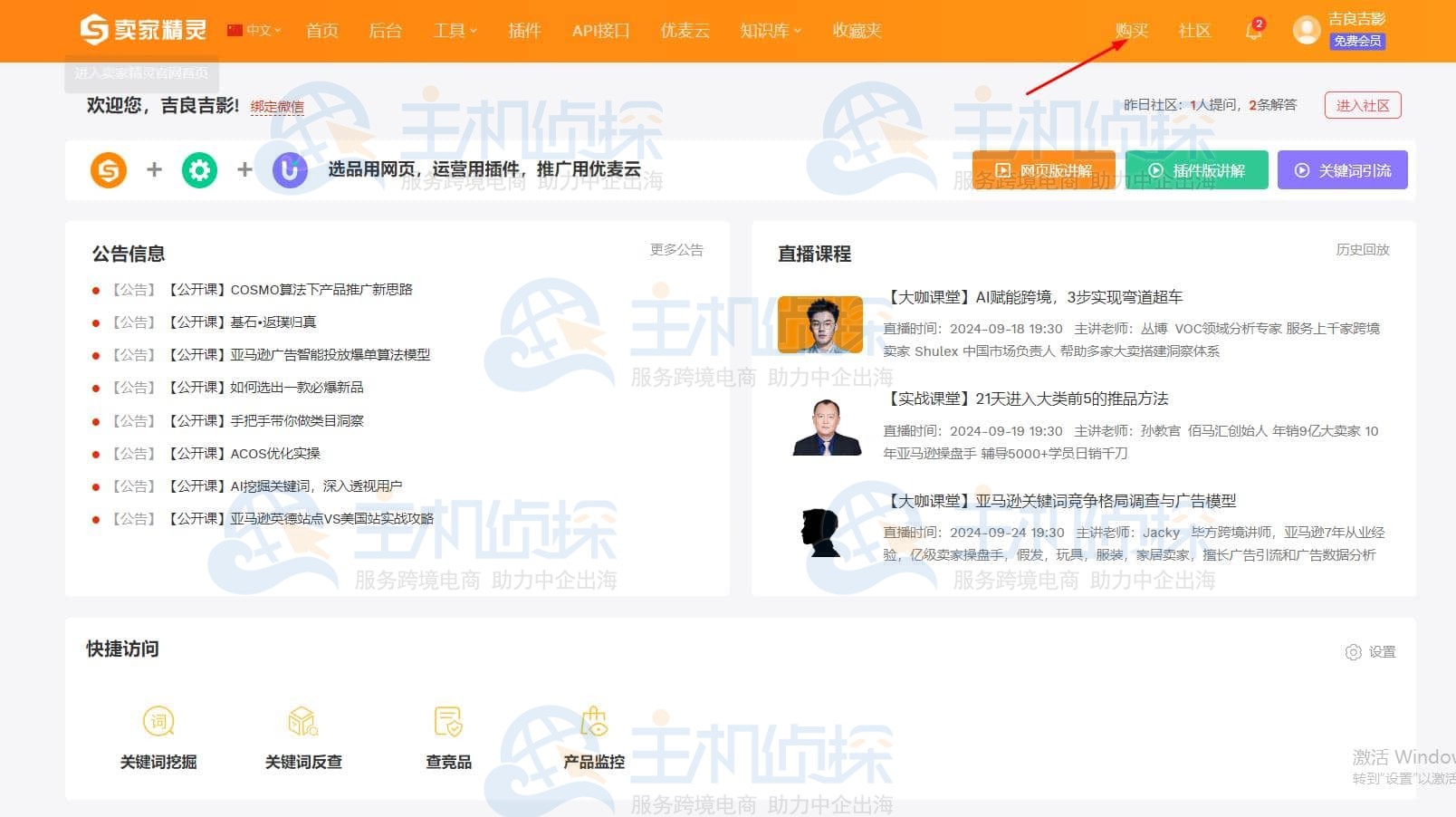Open the 收藏夹 navigation item
Image resolution: width=1456 pixels, height=817 pixels.
point(855,30)
